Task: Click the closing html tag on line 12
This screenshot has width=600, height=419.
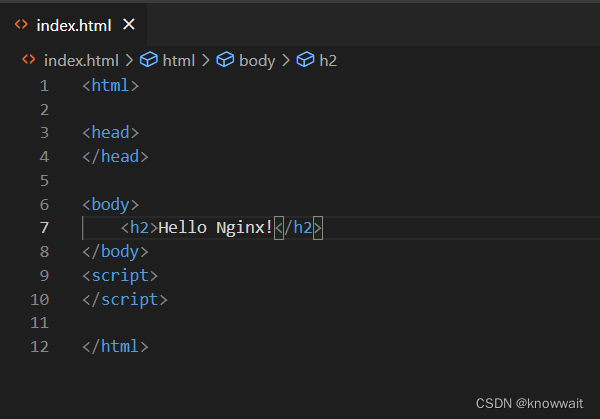Action: [x=115, y=347]
